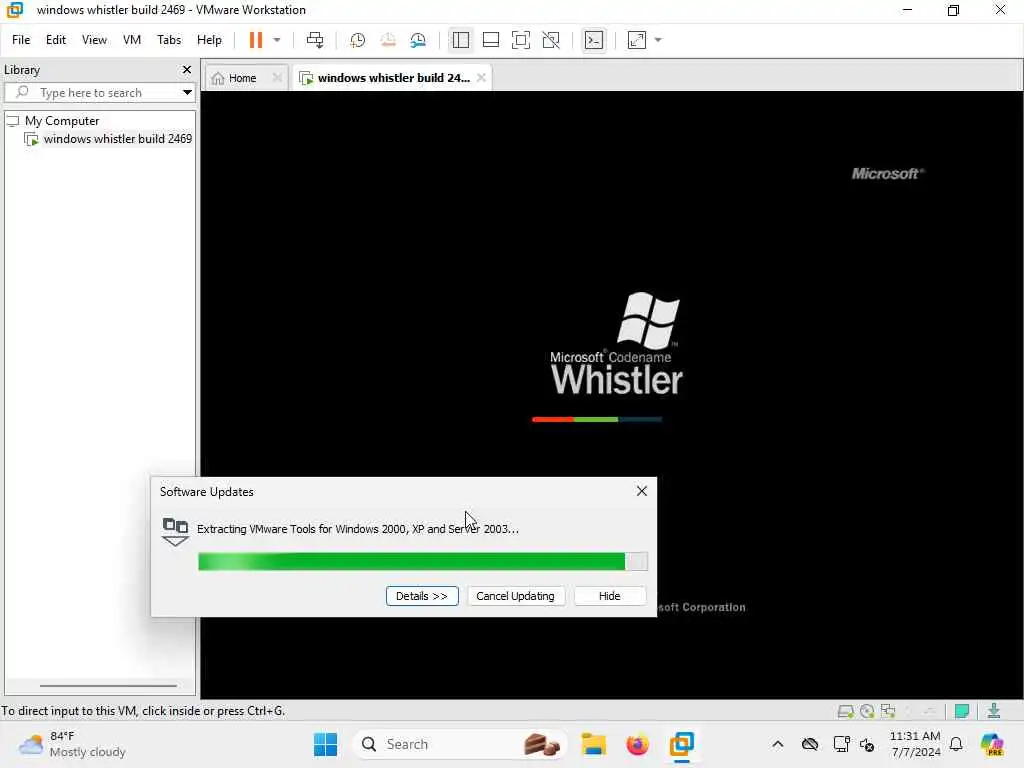Close the Library panel

pos(187,69)
